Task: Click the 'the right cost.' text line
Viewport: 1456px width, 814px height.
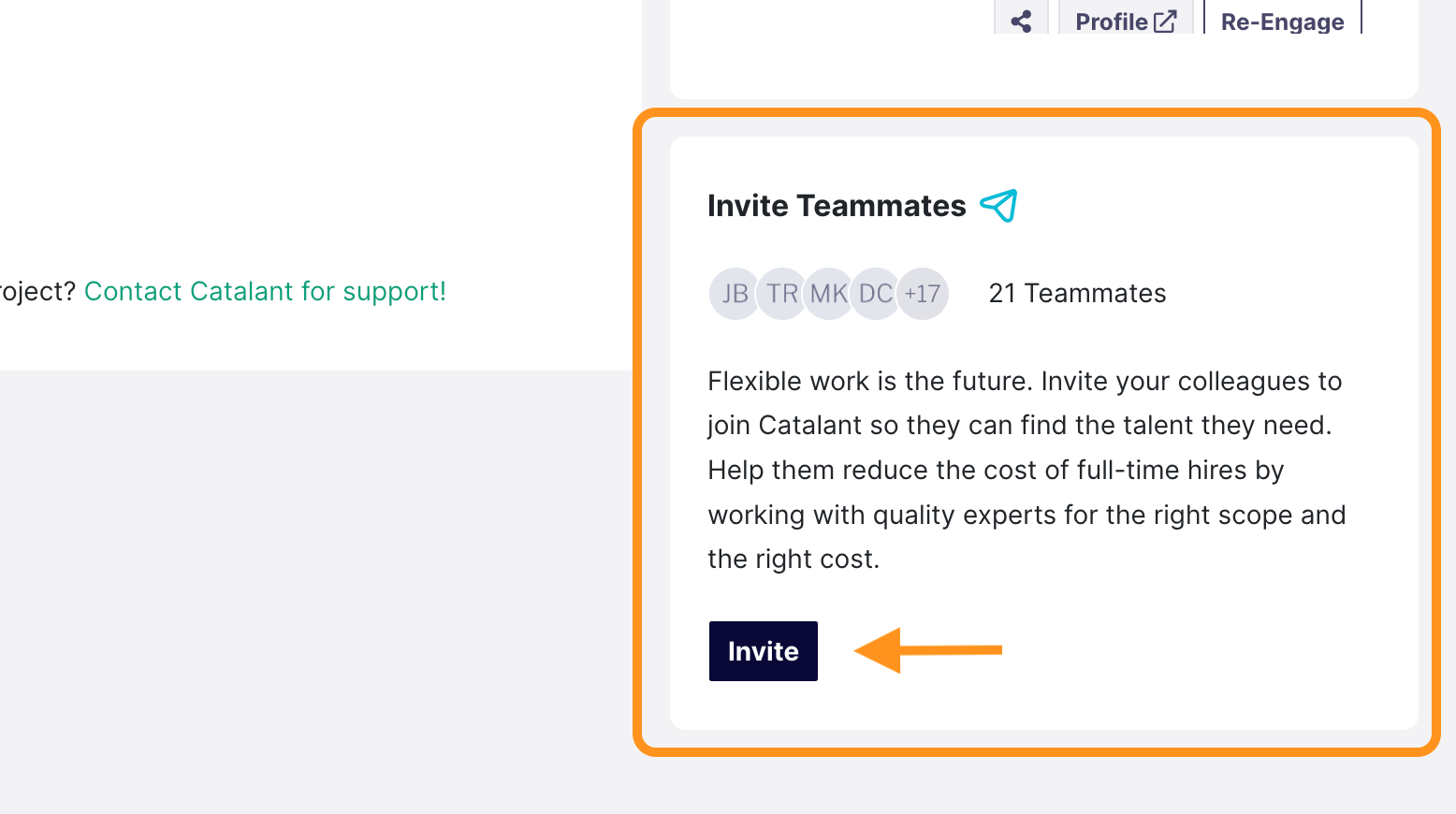Action: [794, 559]
